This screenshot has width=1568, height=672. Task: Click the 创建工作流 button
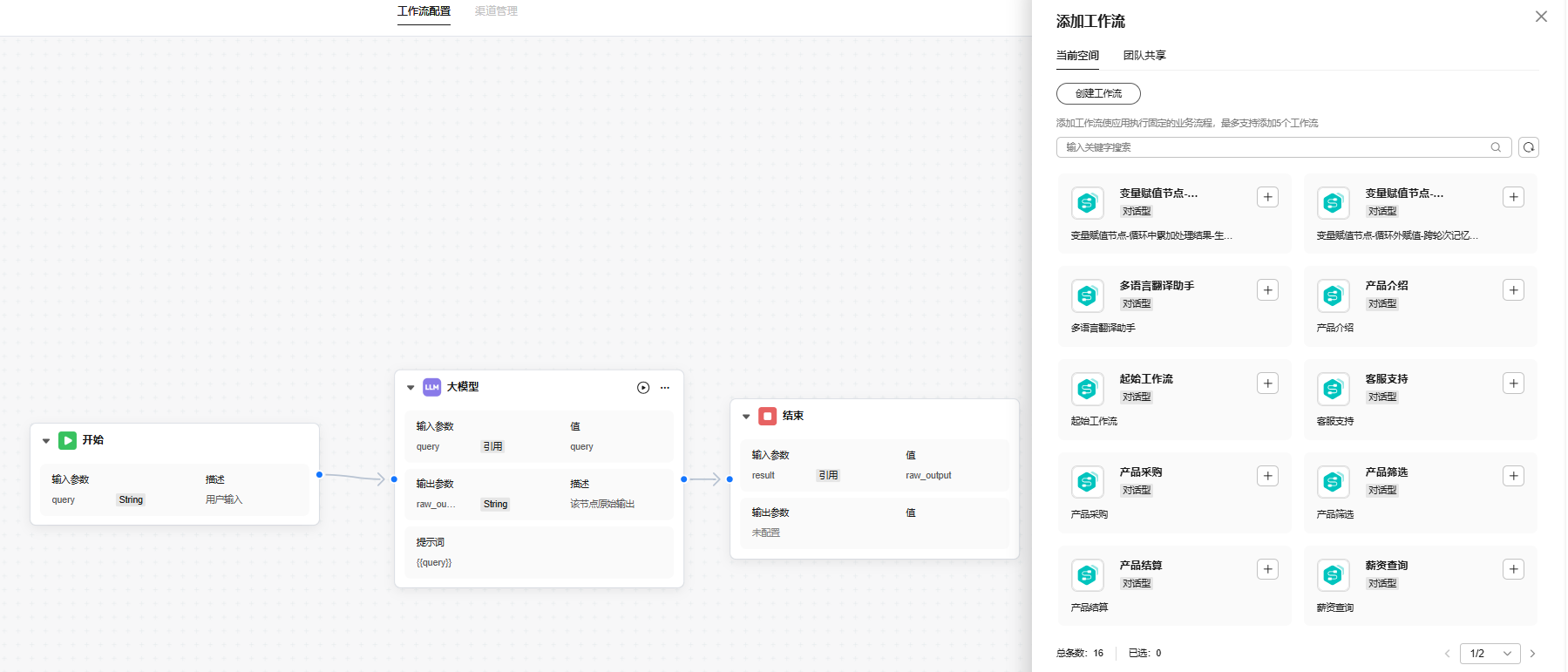coord(1098,93)
